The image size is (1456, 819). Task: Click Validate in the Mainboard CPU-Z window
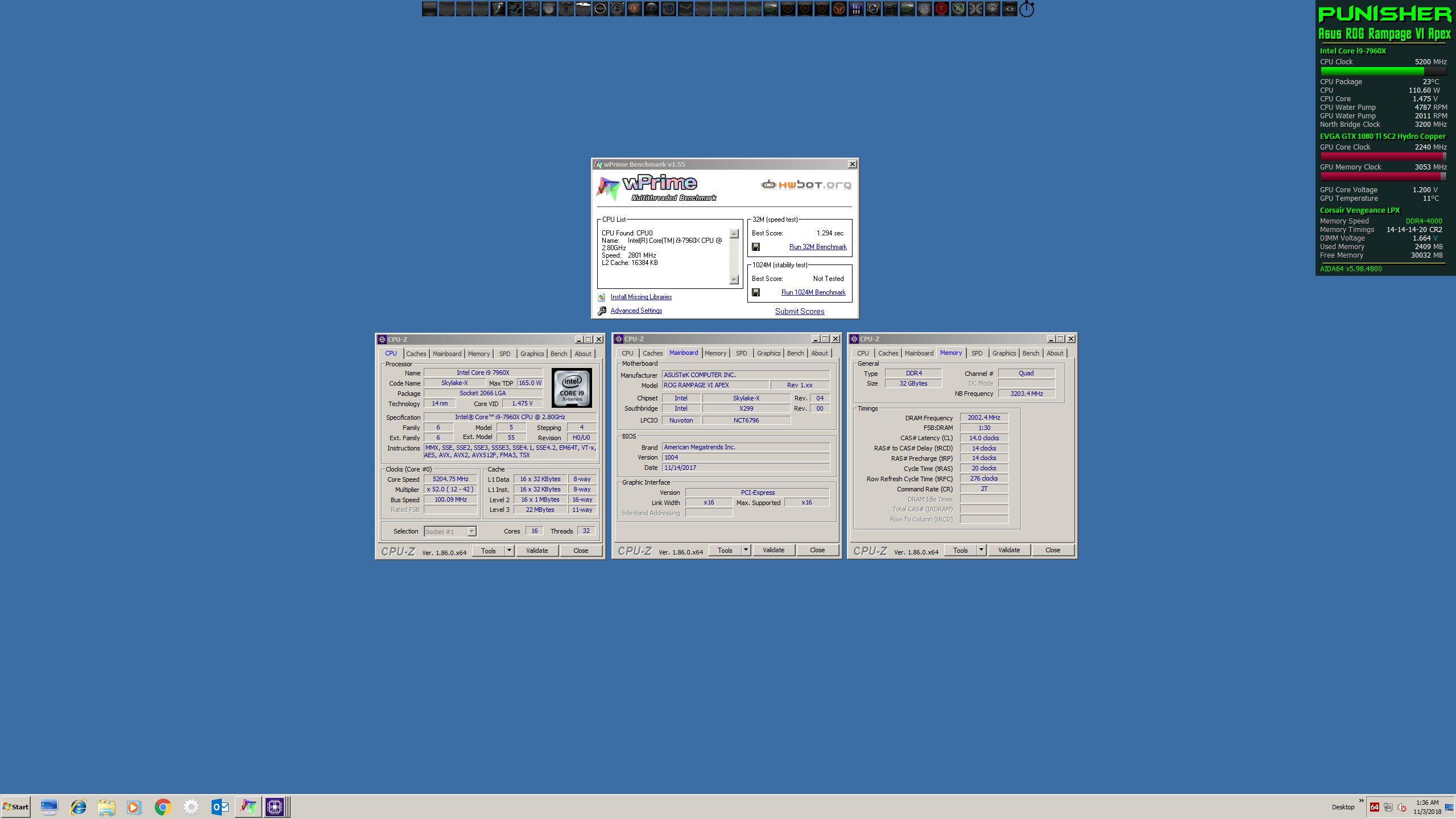773,550
